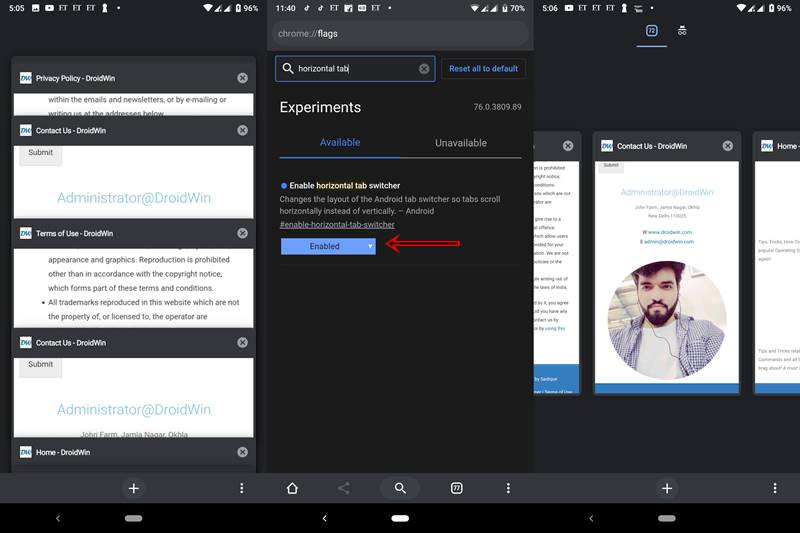Click the horizontal tab search field

coord(356,68)
